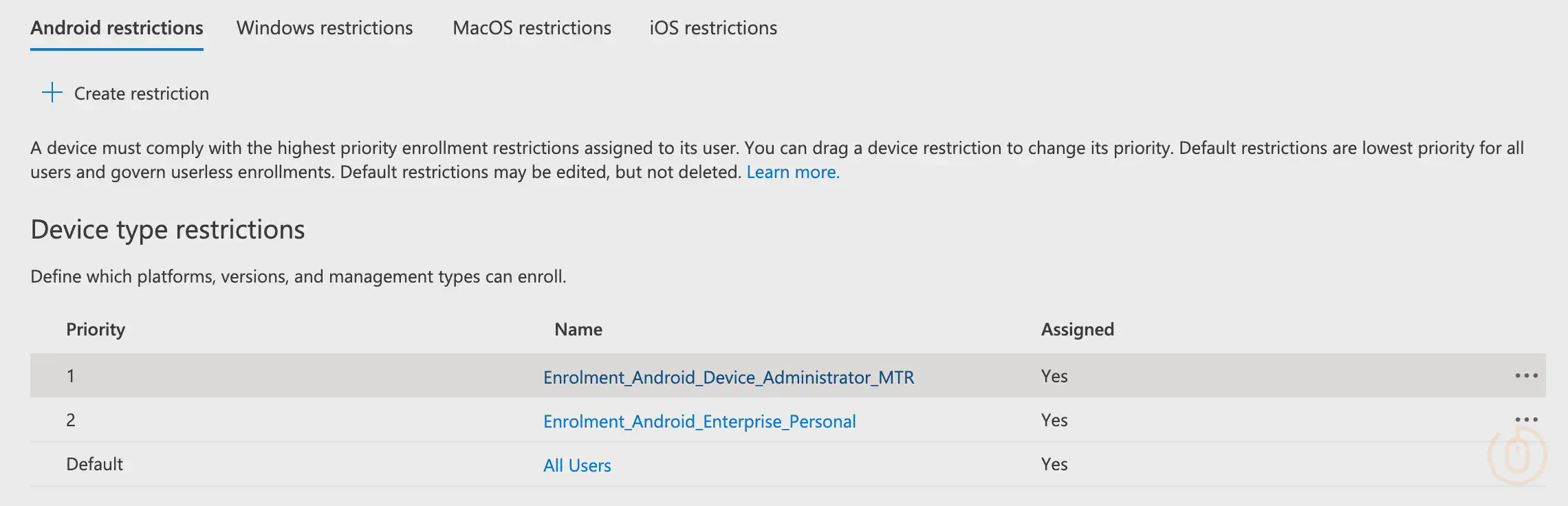Open Enrolment_Android_Enterprise_Personal restriction
This screenshot has height=506, width=1568.
click(x=699, y=421)
